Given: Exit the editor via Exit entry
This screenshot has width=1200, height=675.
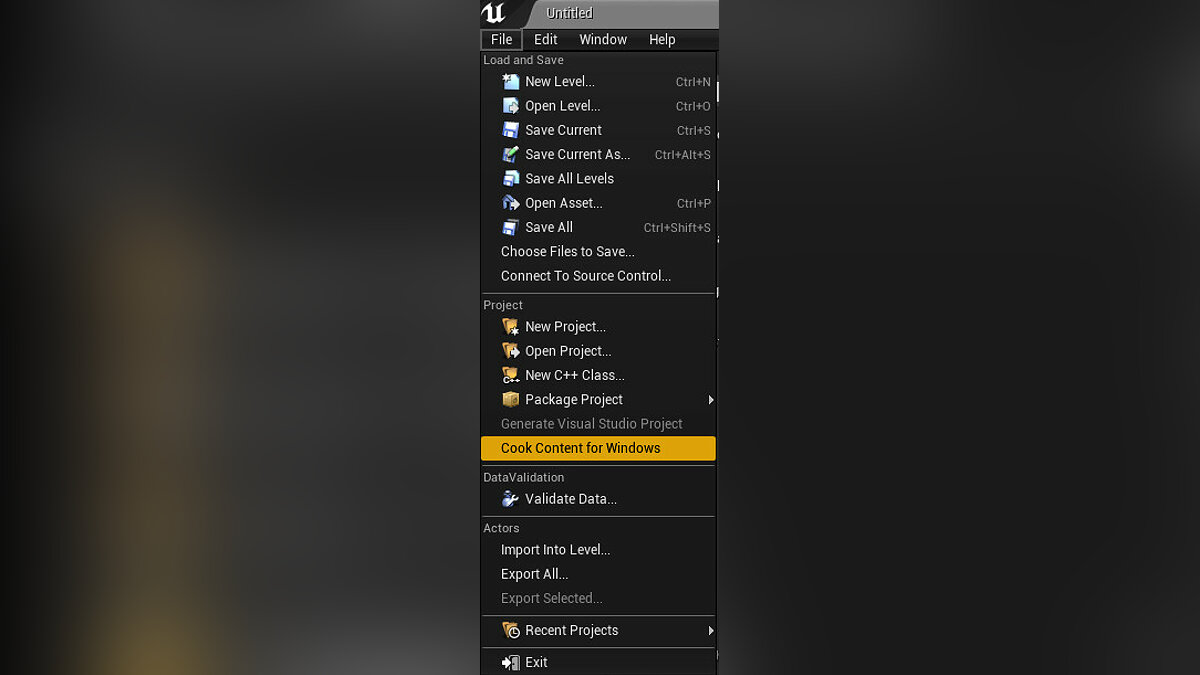Looking at the screenshot, I should tap(536, 662).
